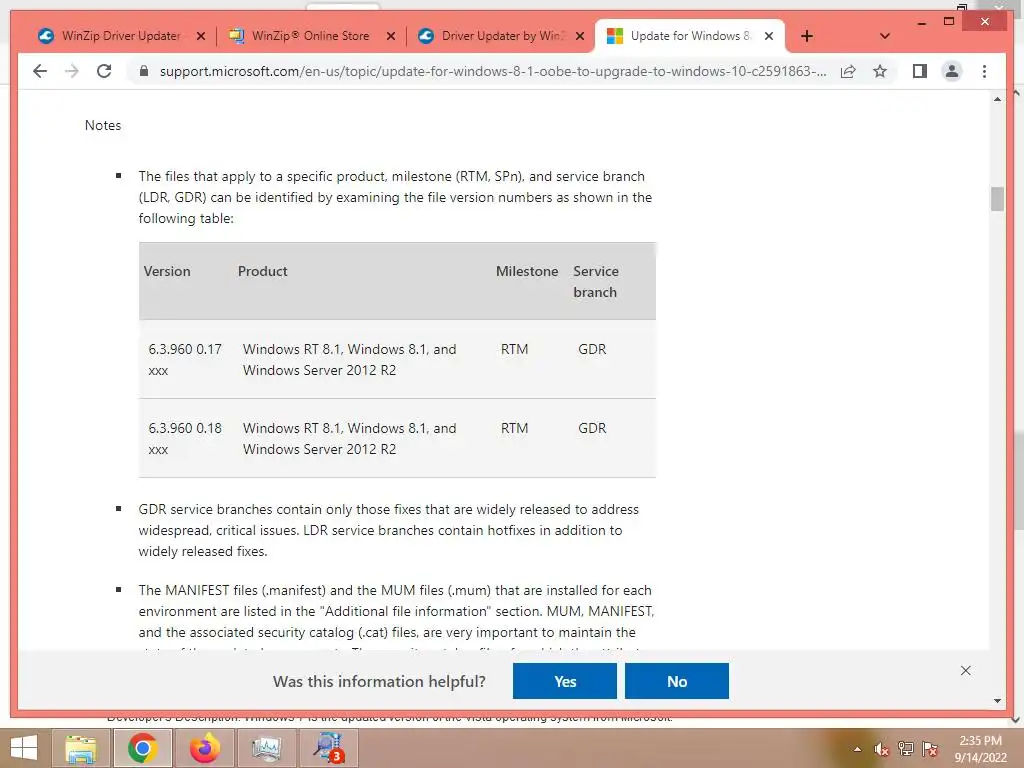Screen dimensions: 1024x768
Task: Click the Notes heading
Action: (x=103, y=125)
